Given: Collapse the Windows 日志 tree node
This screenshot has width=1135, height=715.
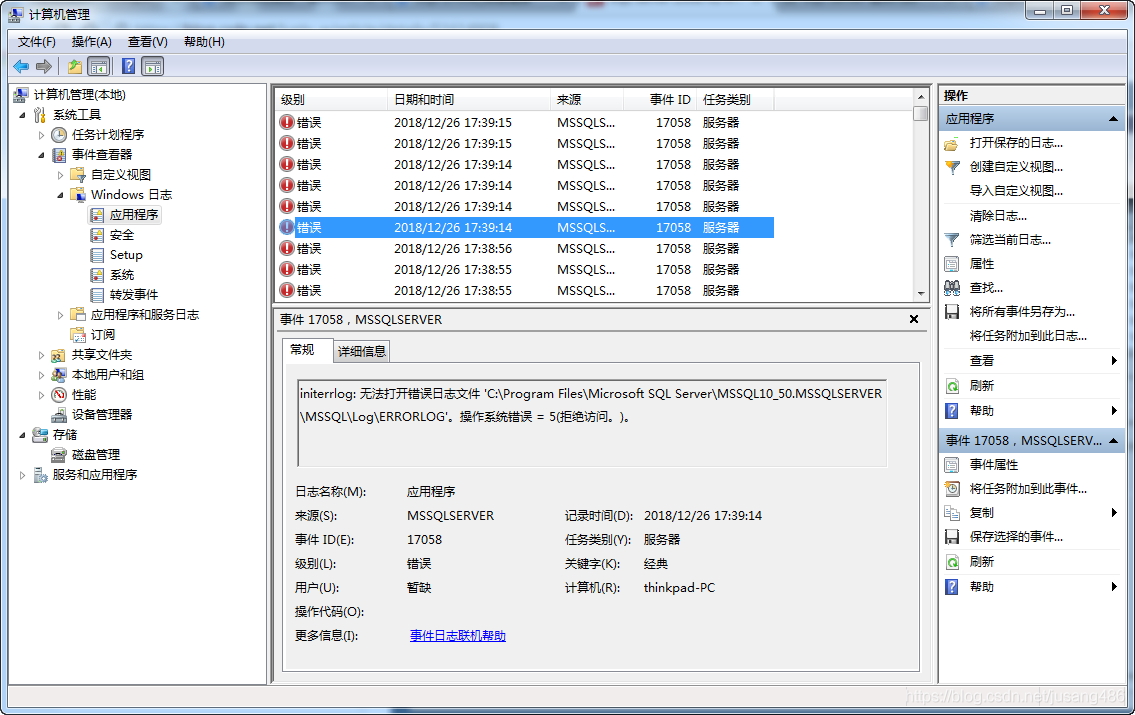Looking at the screenshot, I should [60, 195].
